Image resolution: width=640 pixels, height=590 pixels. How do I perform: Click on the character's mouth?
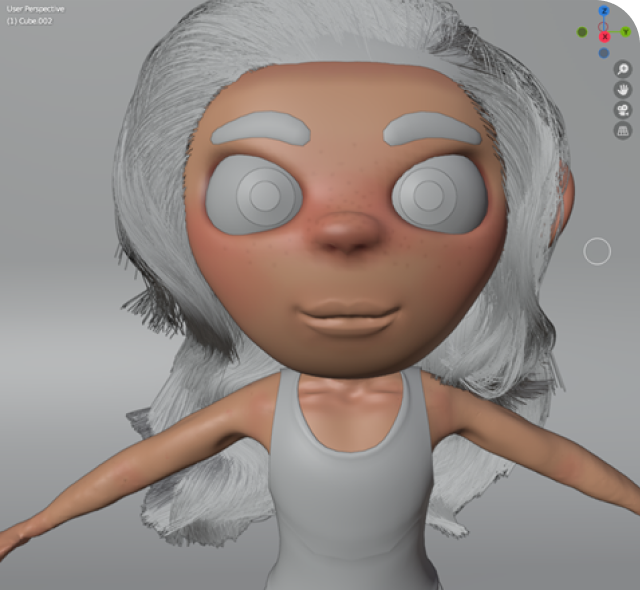point(347,317)
